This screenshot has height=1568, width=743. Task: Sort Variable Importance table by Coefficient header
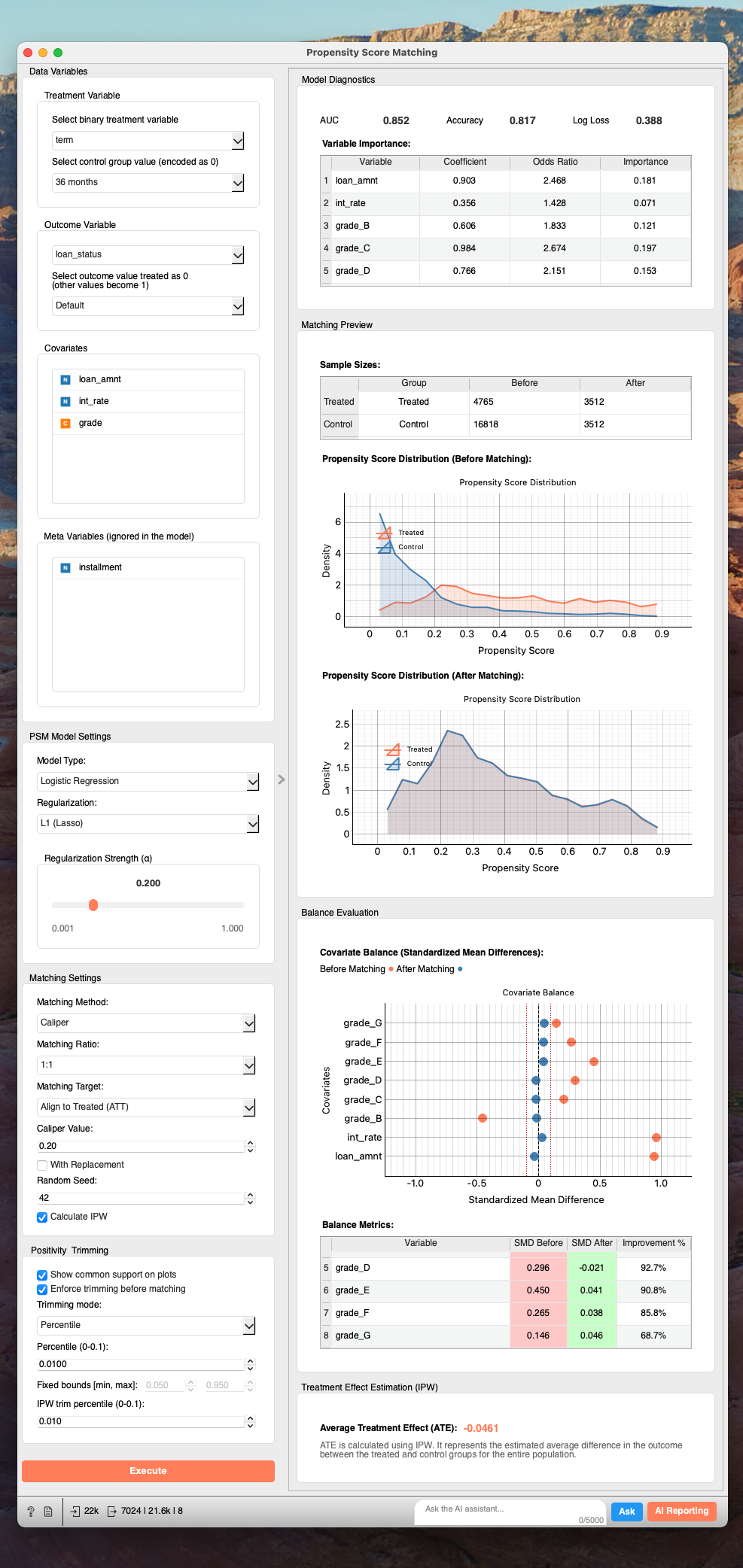click(x=464, y=162)
